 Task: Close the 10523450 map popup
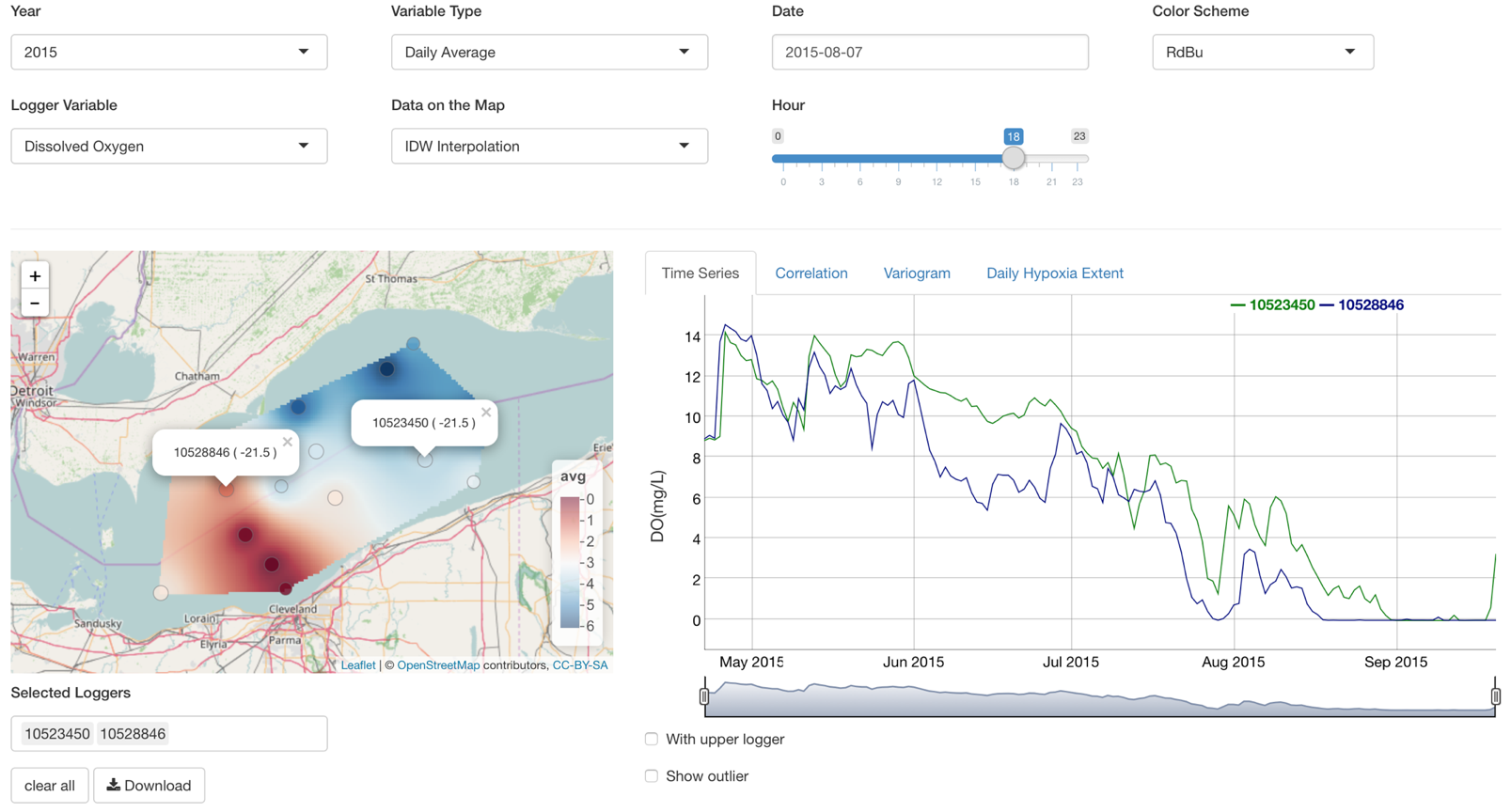pos(486,412)
